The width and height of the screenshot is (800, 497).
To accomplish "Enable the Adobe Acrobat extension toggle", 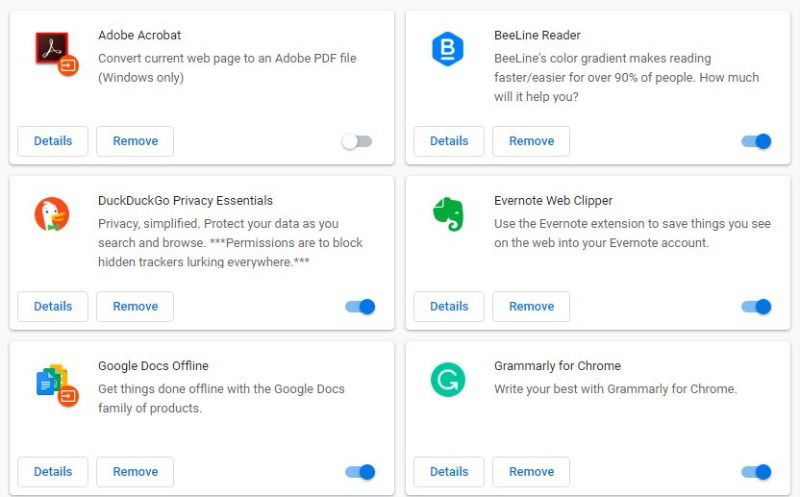I will (357, 142).
